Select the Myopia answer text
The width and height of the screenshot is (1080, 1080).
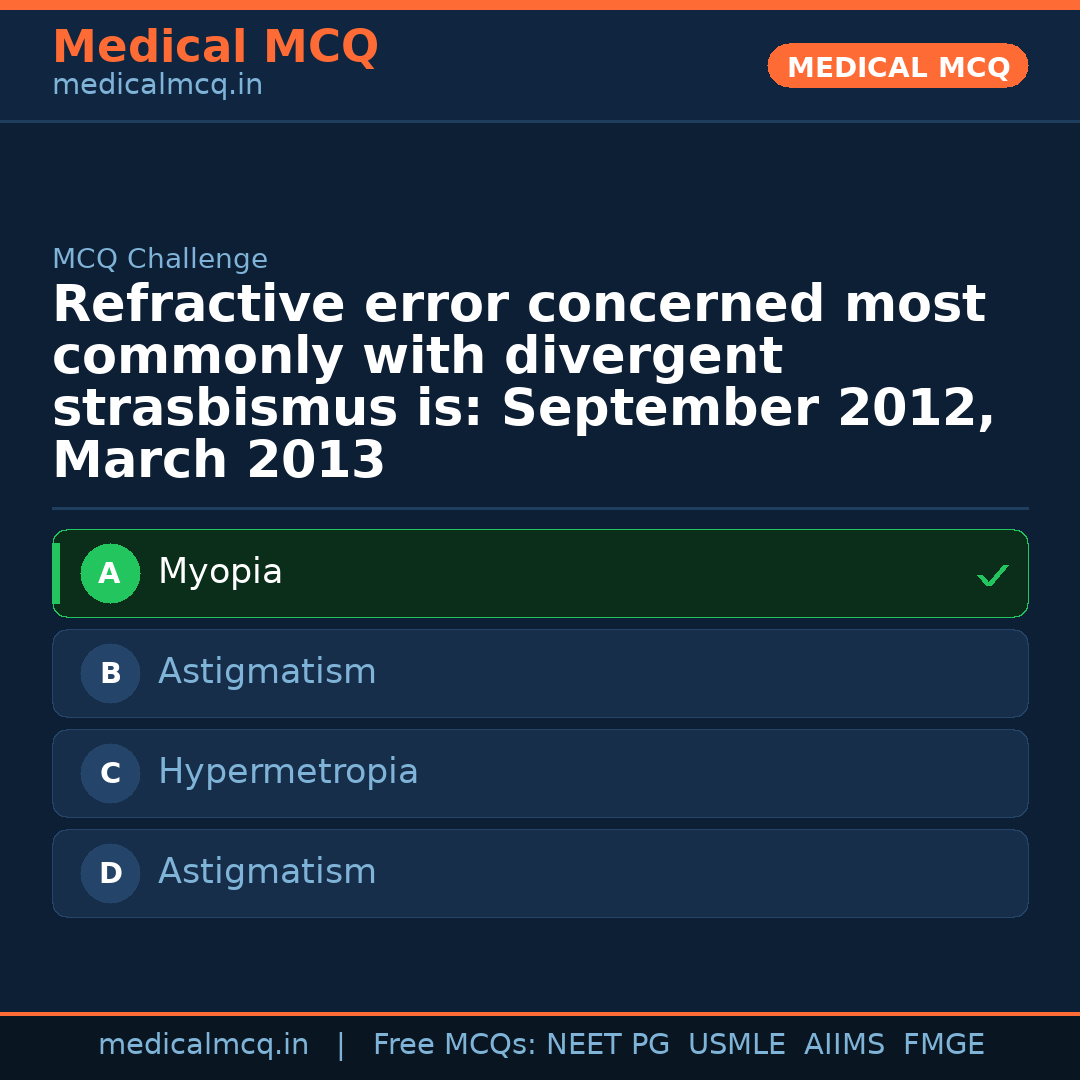(220, 572)
